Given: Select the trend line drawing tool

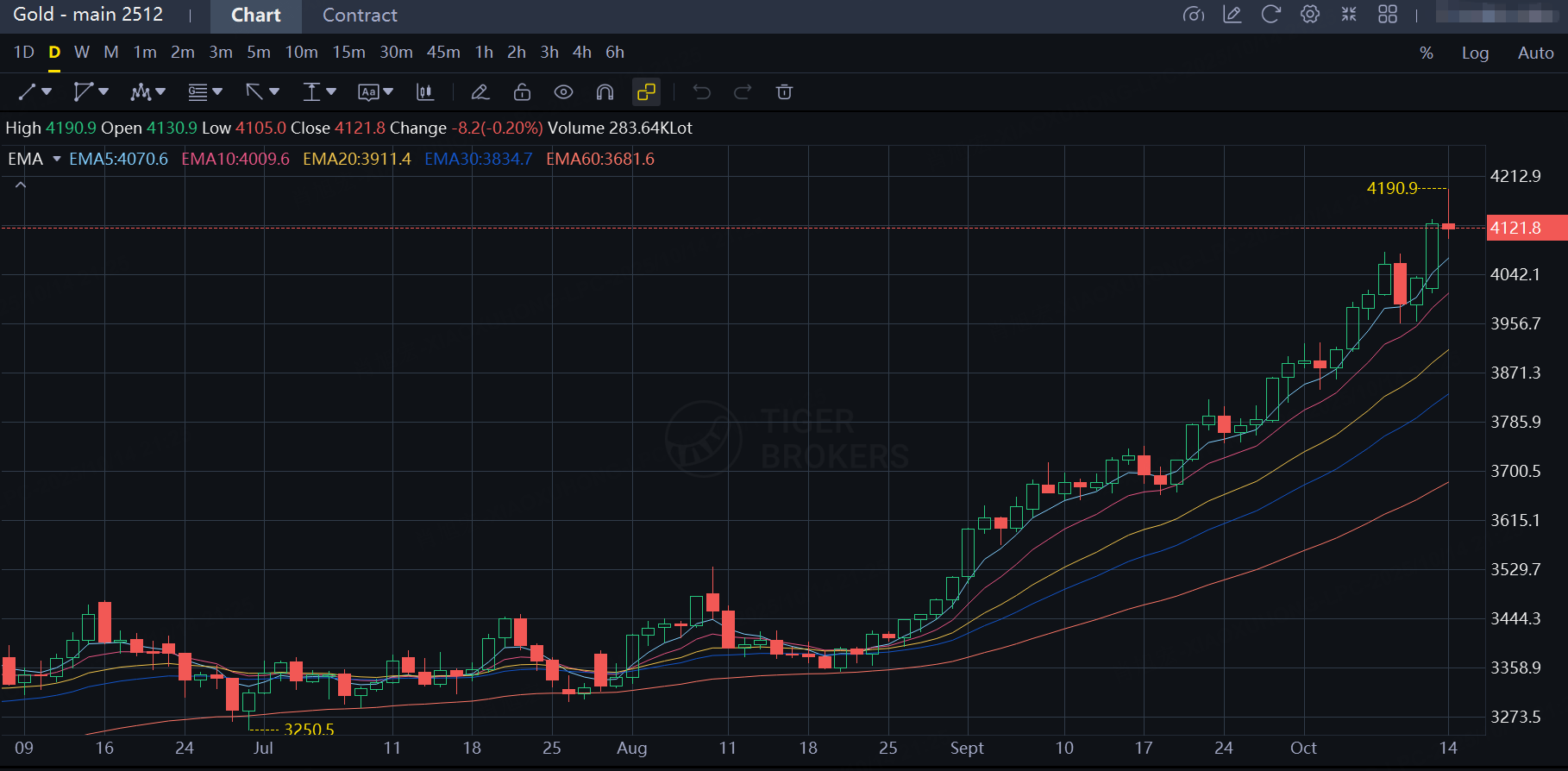Looking at the screenshot, I should tap(28, 92).
